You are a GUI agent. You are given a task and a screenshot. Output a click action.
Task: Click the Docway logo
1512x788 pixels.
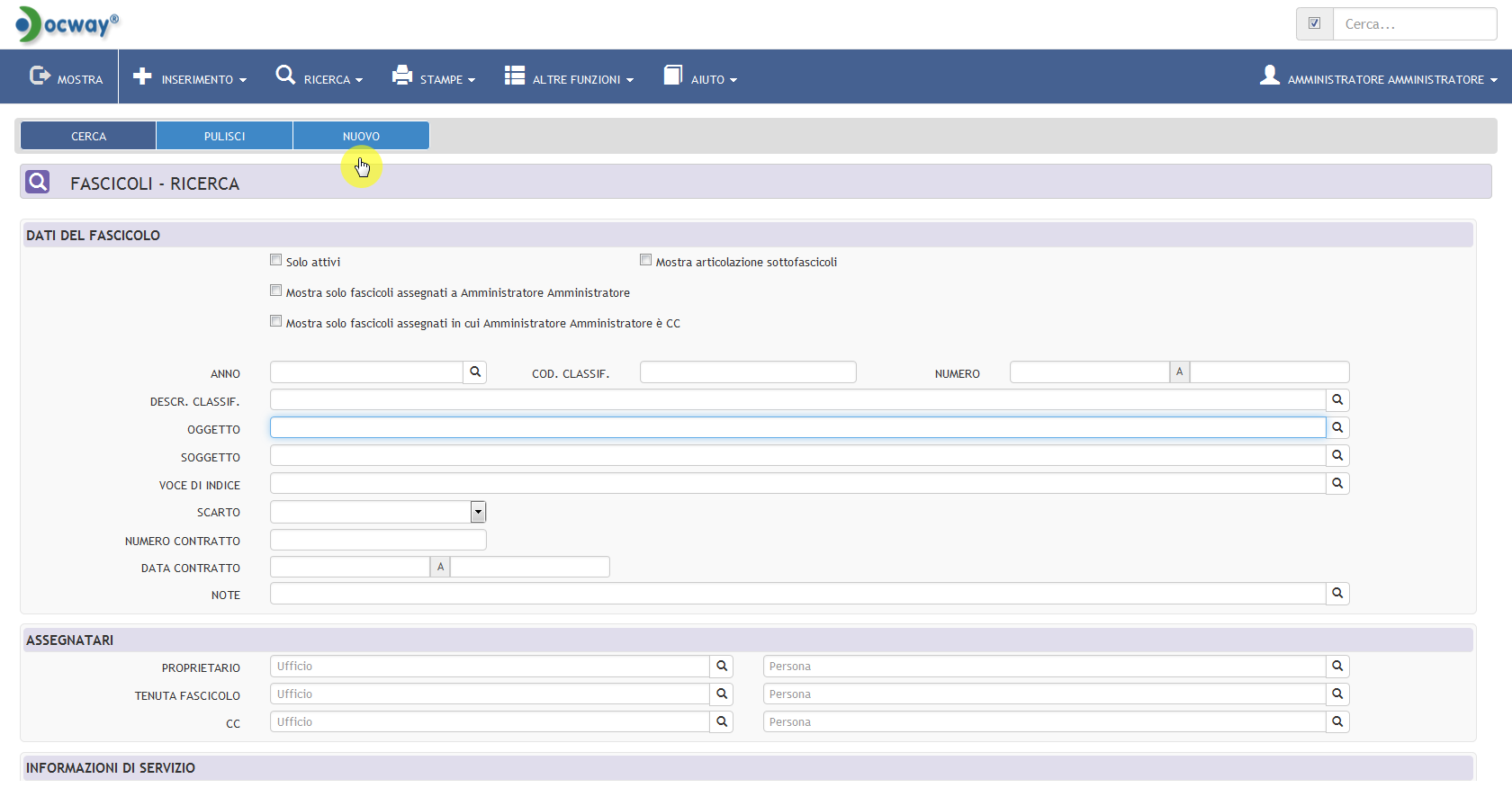[x=67, y=24]
